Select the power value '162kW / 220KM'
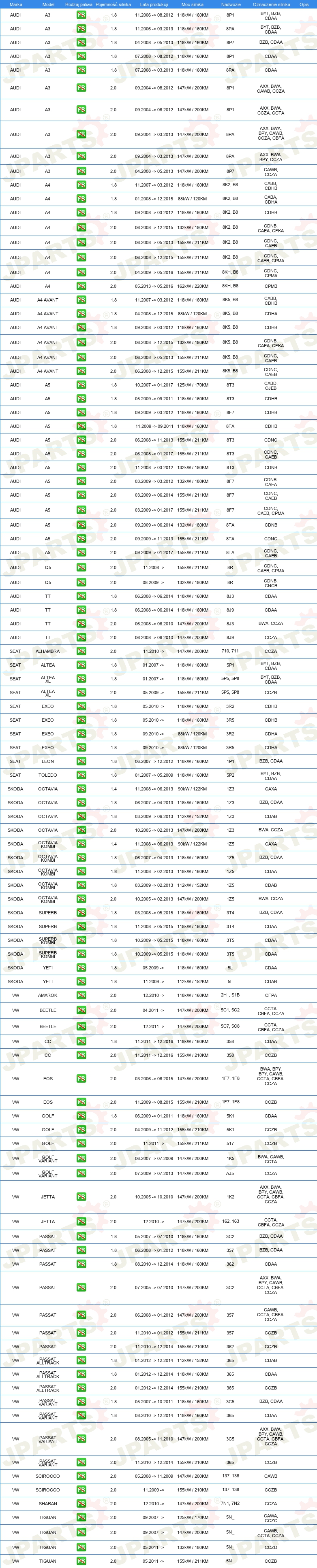 (193, 286)
